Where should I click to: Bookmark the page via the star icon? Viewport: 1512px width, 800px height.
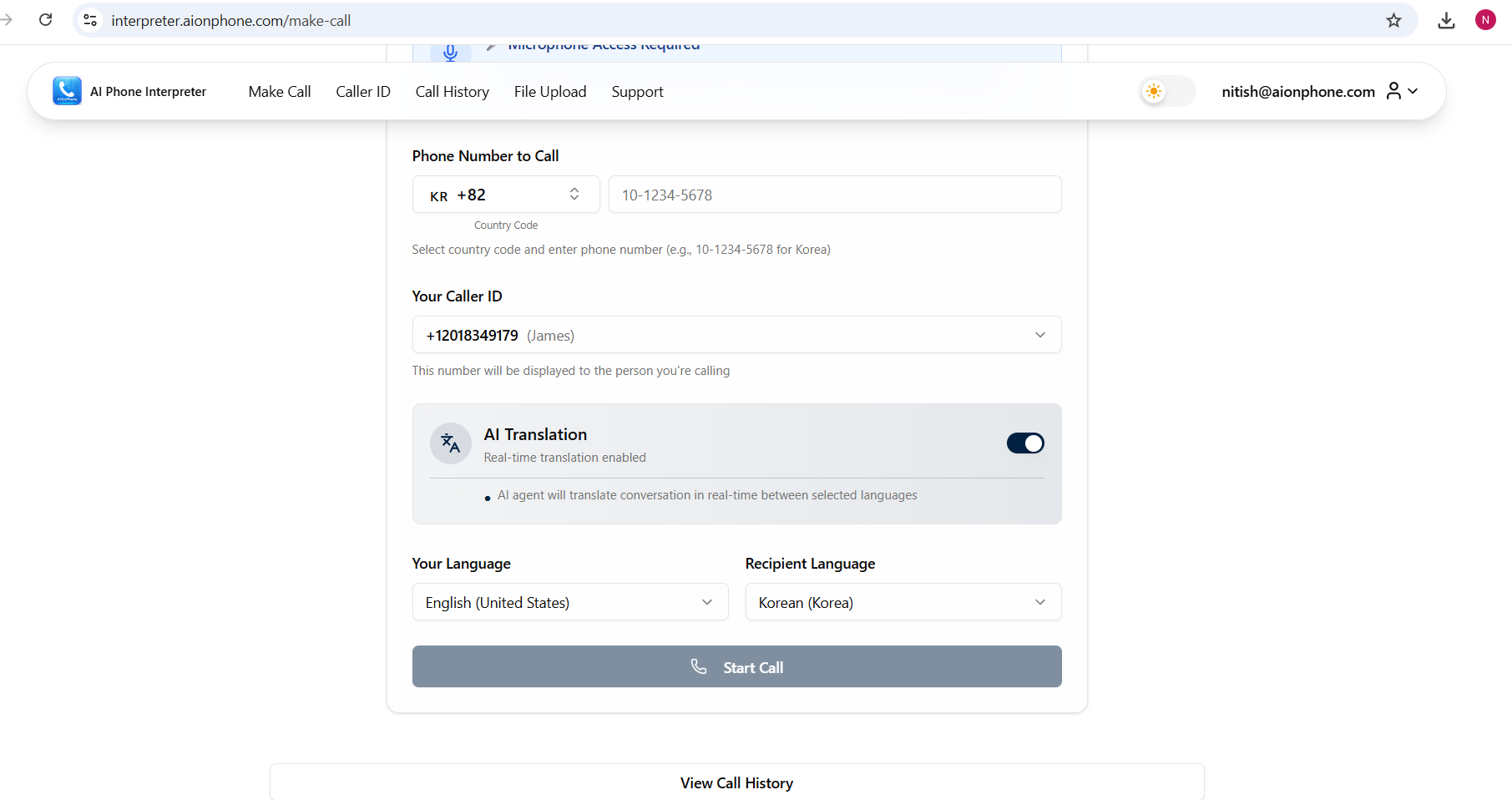coord(1393,20)
